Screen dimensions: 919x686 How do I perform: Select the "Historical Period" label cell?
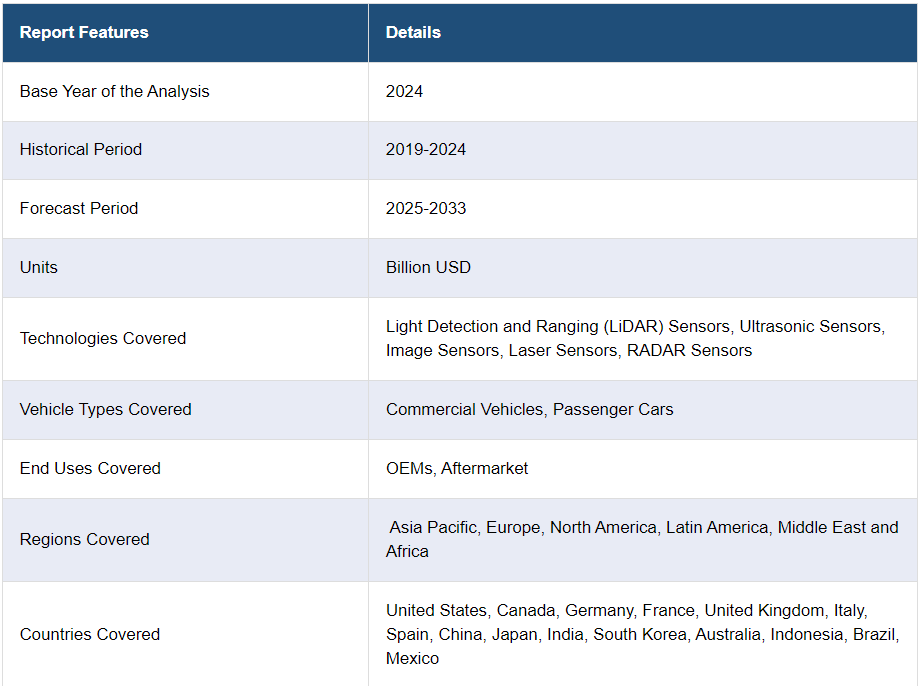pos(81,149)
